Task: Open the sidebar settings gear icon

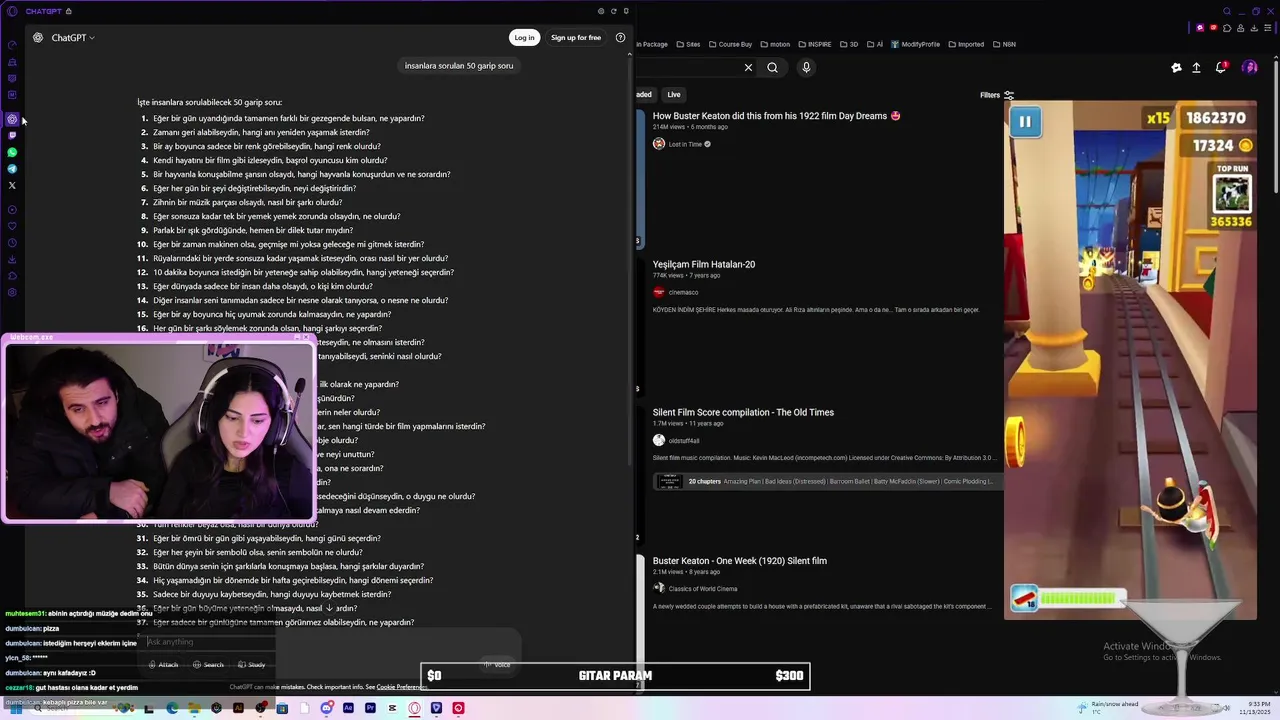Action: 12,293
